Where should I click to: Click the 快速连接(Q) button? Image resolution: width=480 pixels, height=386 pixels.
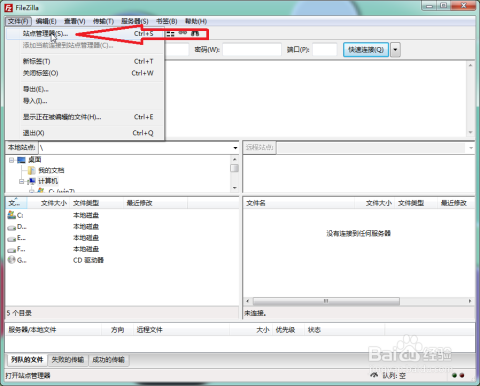366,50
